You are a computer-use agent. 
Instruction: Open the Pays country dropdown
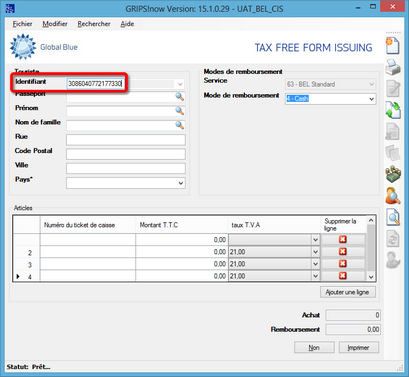pyautogui.click(x=181, y=183)
